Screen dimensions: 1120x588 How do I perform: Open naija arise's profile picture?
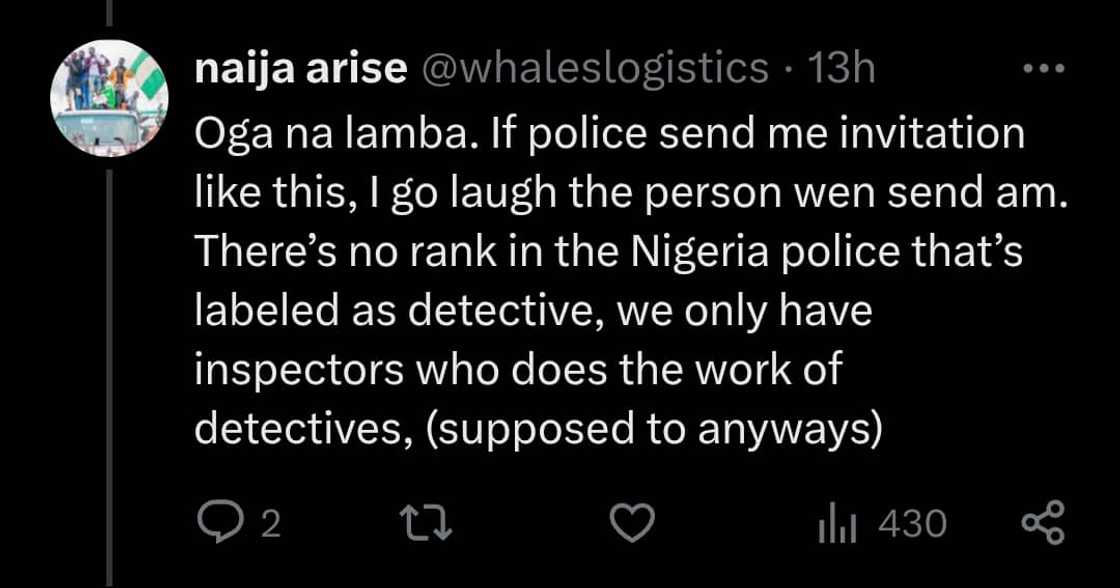(x=109, y=98)
